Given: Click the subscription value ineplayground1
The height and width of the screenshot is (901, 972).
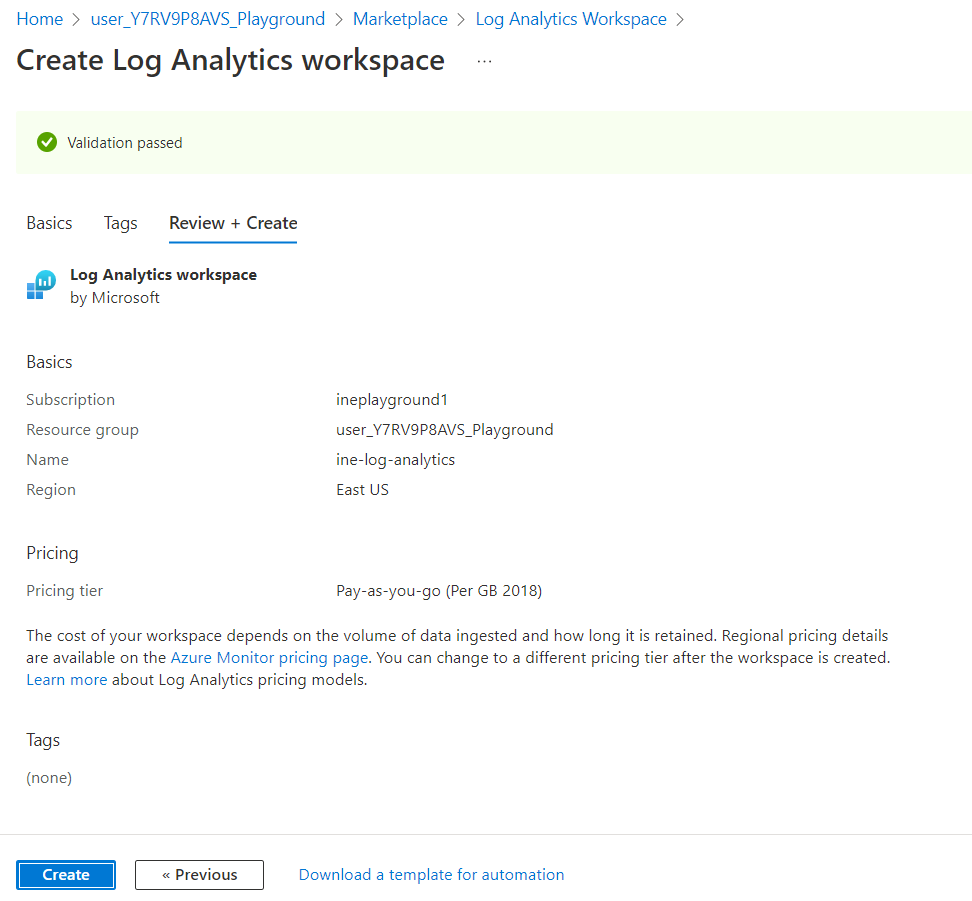Looking at the screenshot, I should click(392, 399).
